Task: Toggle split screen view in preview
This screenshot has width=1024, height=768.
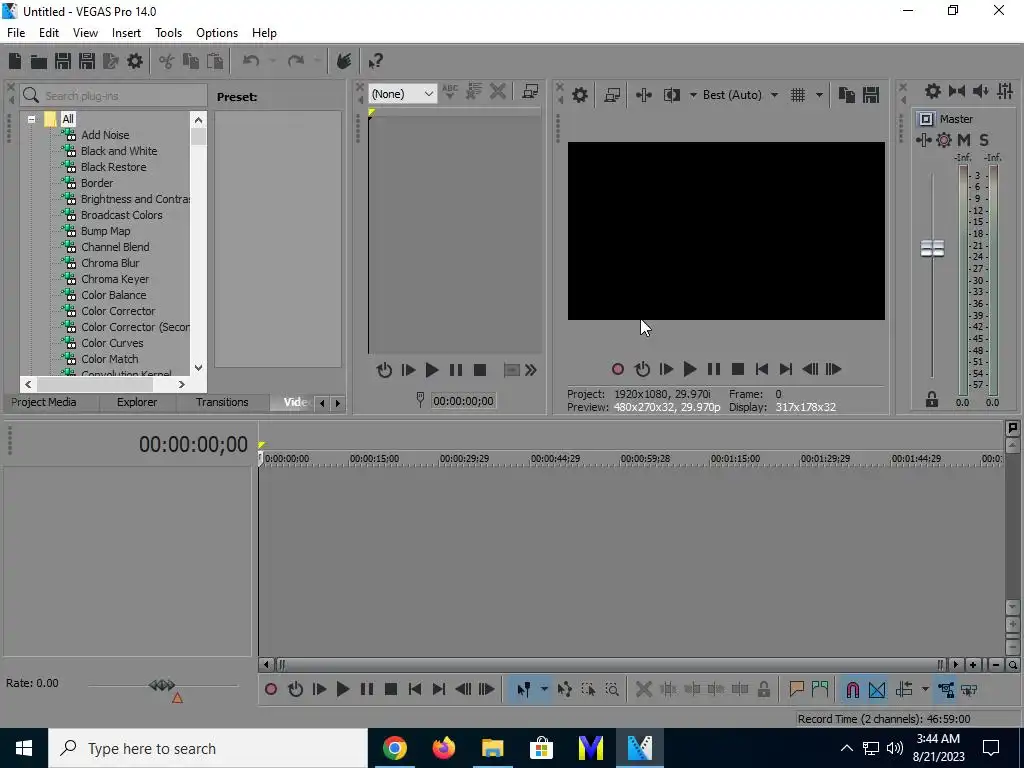Action: [672, 95]
